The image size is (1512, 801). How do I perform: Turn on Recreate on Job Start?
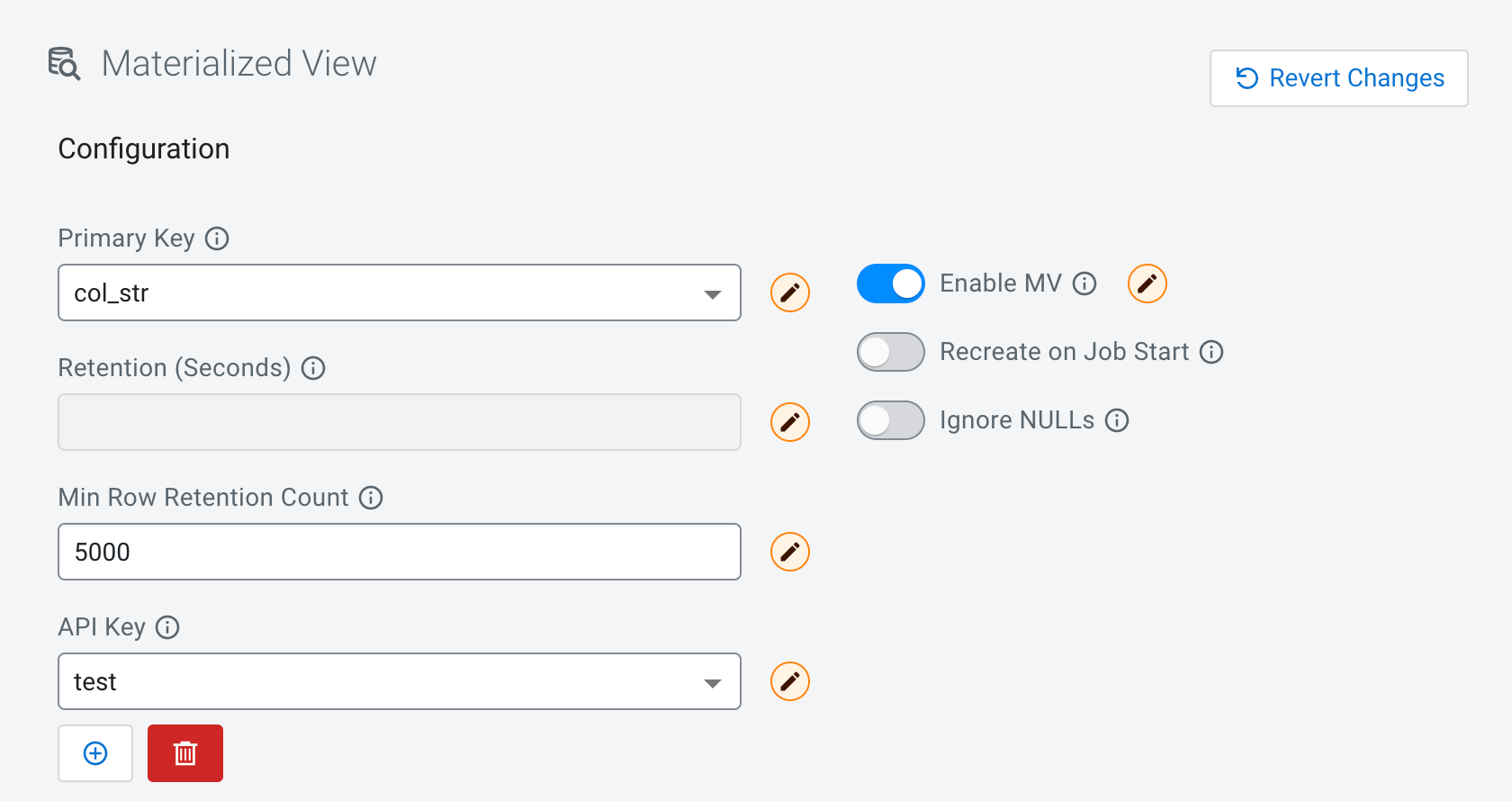tap(890, 352)
